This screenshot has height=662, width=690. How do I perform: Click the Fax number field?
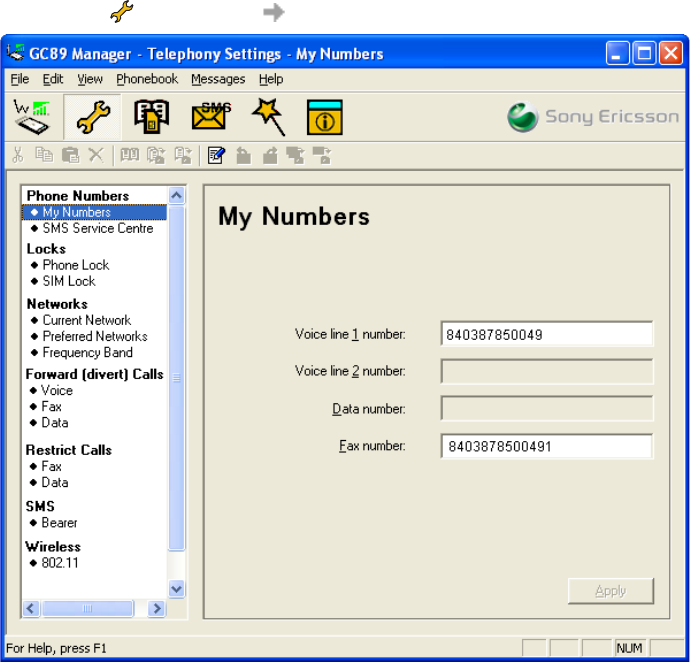[x=547, y=446]
